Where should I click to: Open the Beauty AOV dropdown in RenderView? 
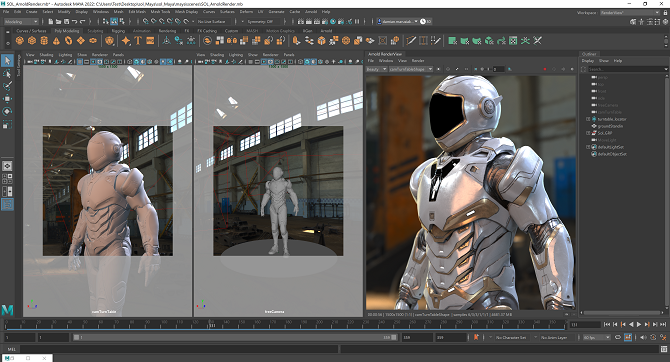(376, 69)
